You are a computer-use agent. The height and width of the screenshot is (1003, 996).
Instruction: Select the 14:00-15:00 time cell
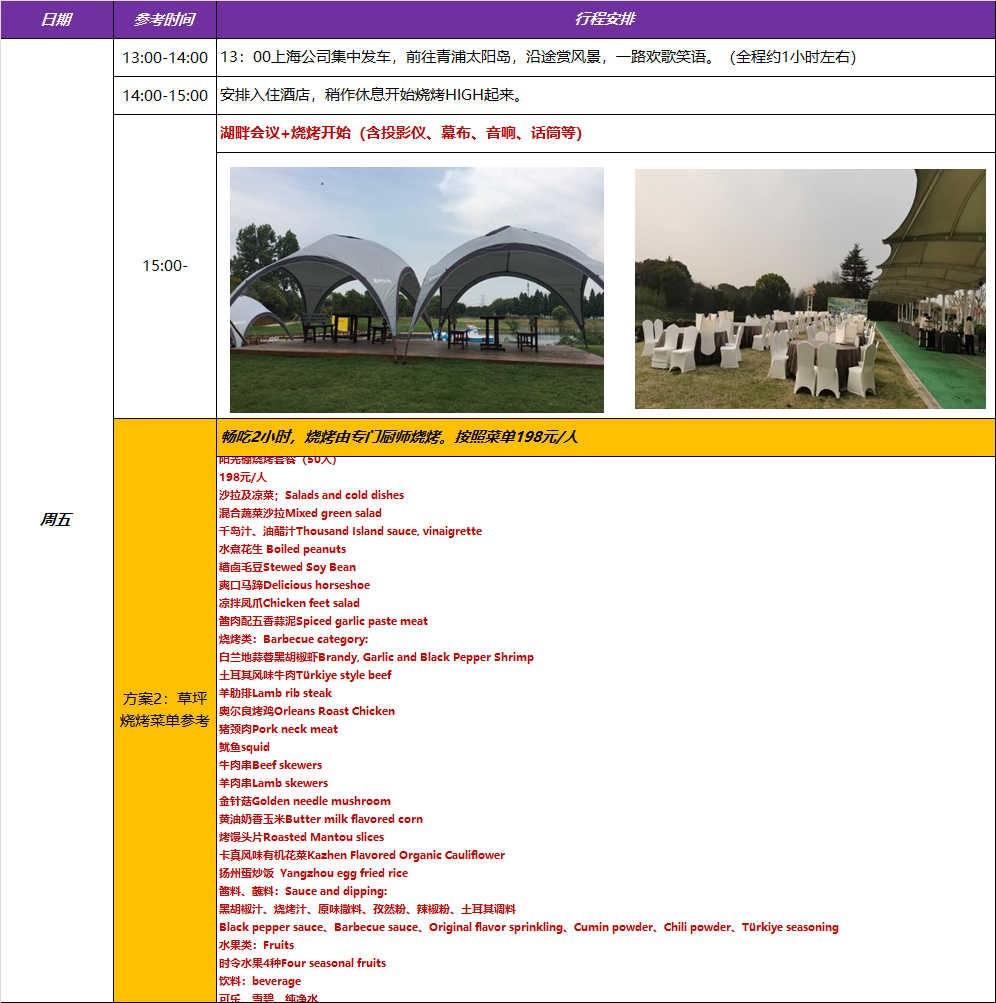click(165, 96)
